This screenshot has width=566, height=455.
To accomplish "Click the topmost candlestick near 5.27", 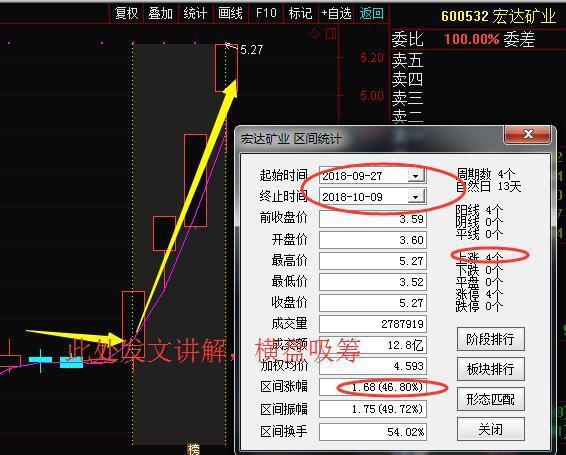I will pos(226,68).
